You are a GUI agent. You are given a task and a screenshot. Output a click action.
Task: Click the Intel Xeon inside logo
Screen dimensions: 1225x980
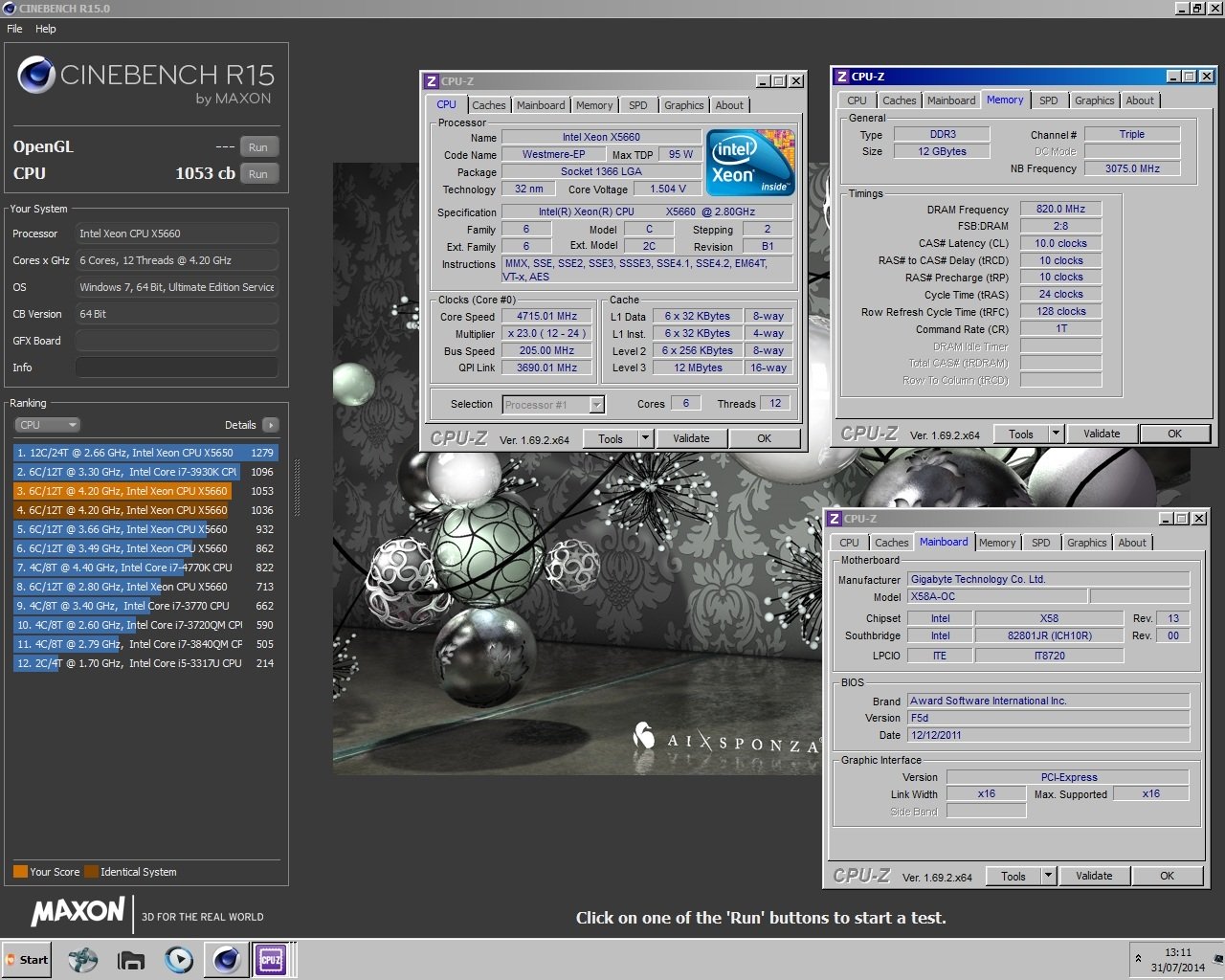[x=750, y=163]
